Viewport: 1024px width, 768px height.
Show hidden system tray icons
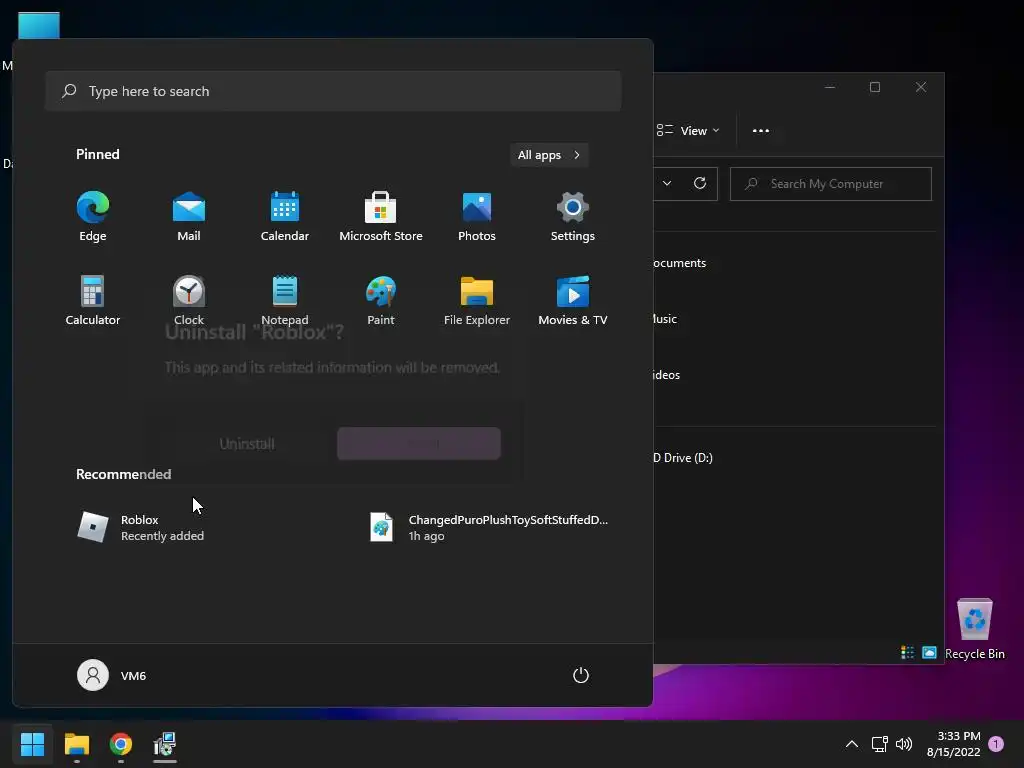coord(852,744)
